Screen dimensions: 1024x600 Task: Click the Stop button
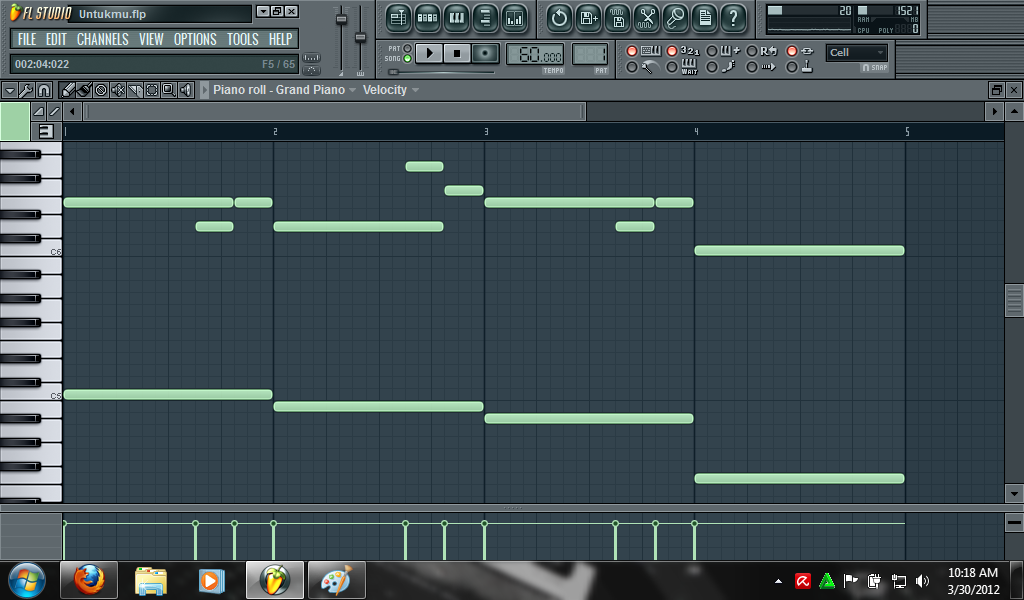456,54
